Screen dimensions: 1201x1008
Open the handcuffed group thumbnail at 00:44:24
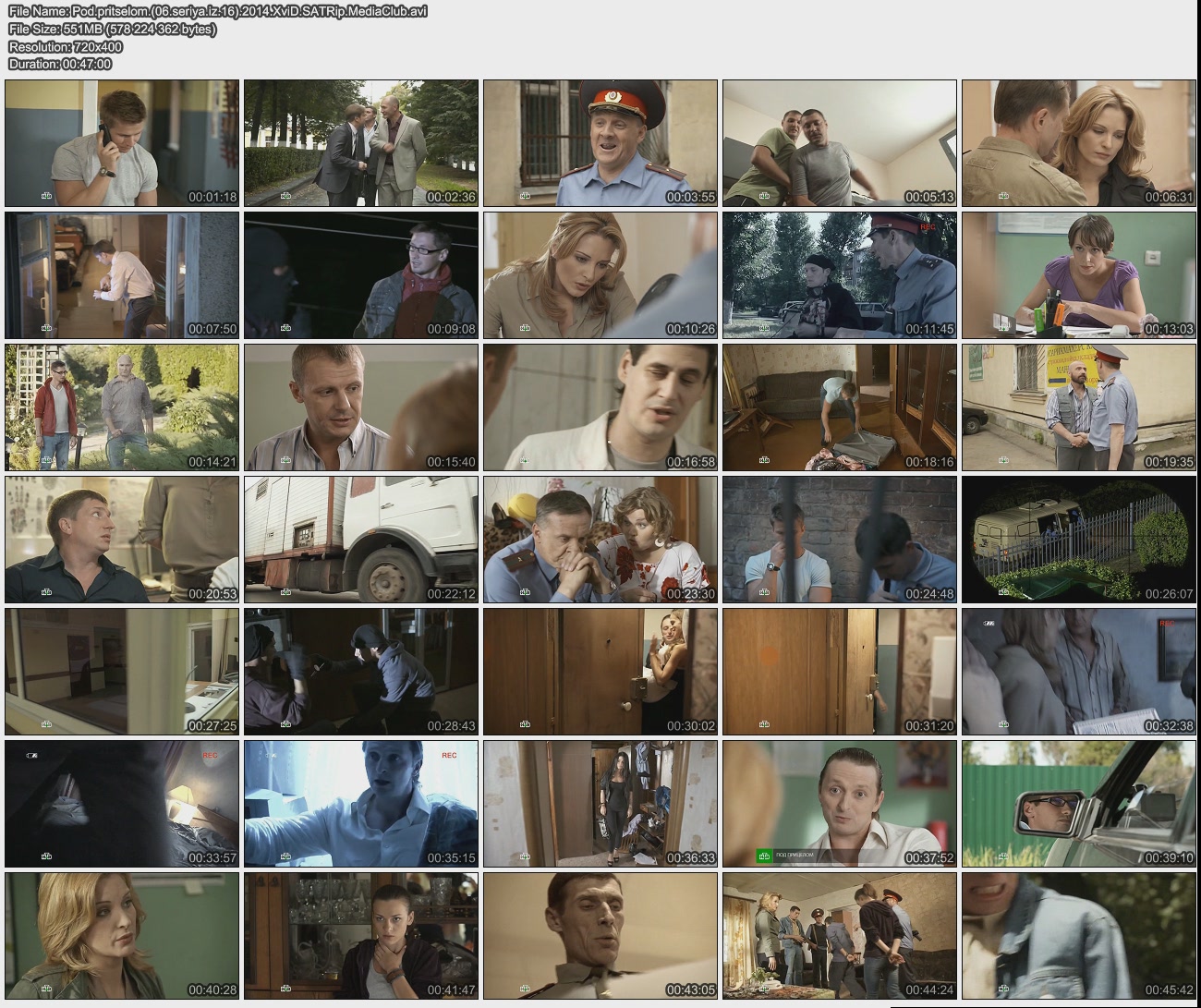click(840, 936)
